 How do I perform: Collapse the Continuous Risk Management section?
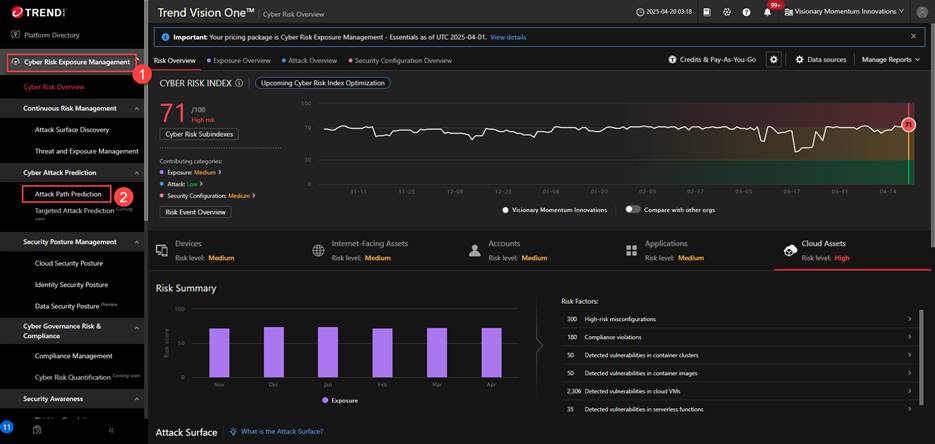coord(137,108)
